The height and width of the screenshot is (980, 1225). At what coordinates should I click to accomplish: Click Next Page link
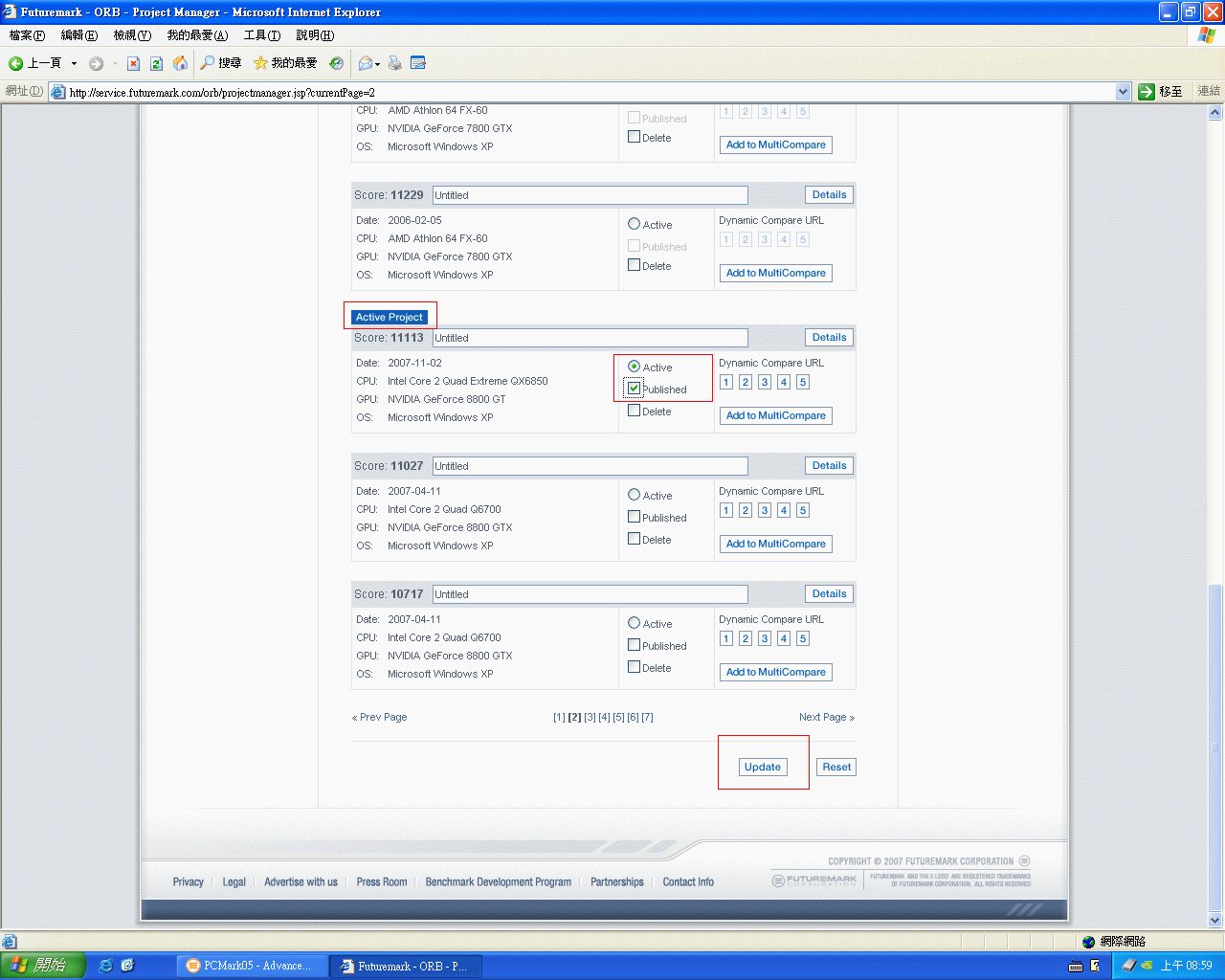point(827,717)
